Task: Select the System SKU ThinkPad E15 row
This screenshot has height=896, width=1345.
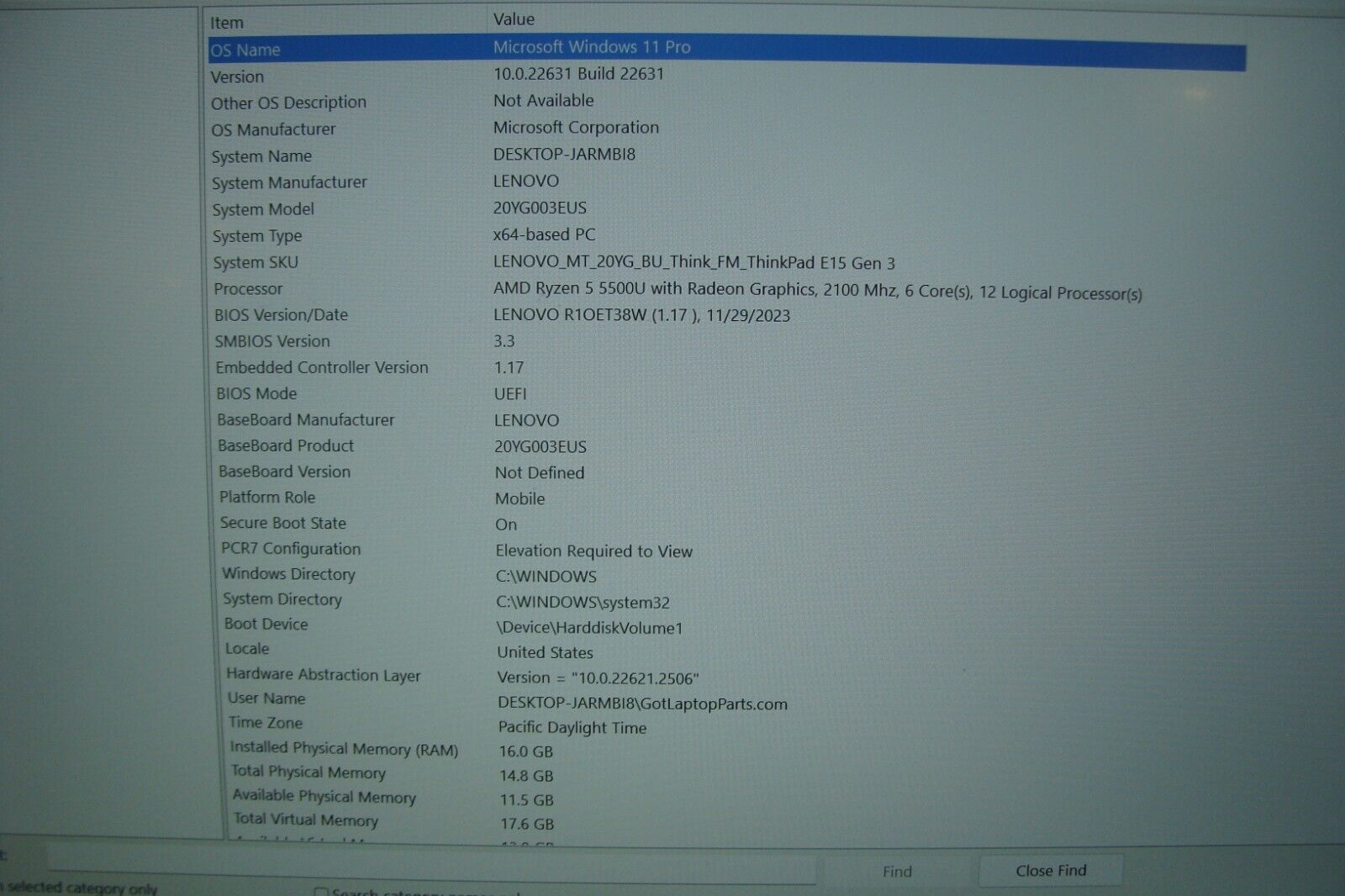Action: (588, 262)
